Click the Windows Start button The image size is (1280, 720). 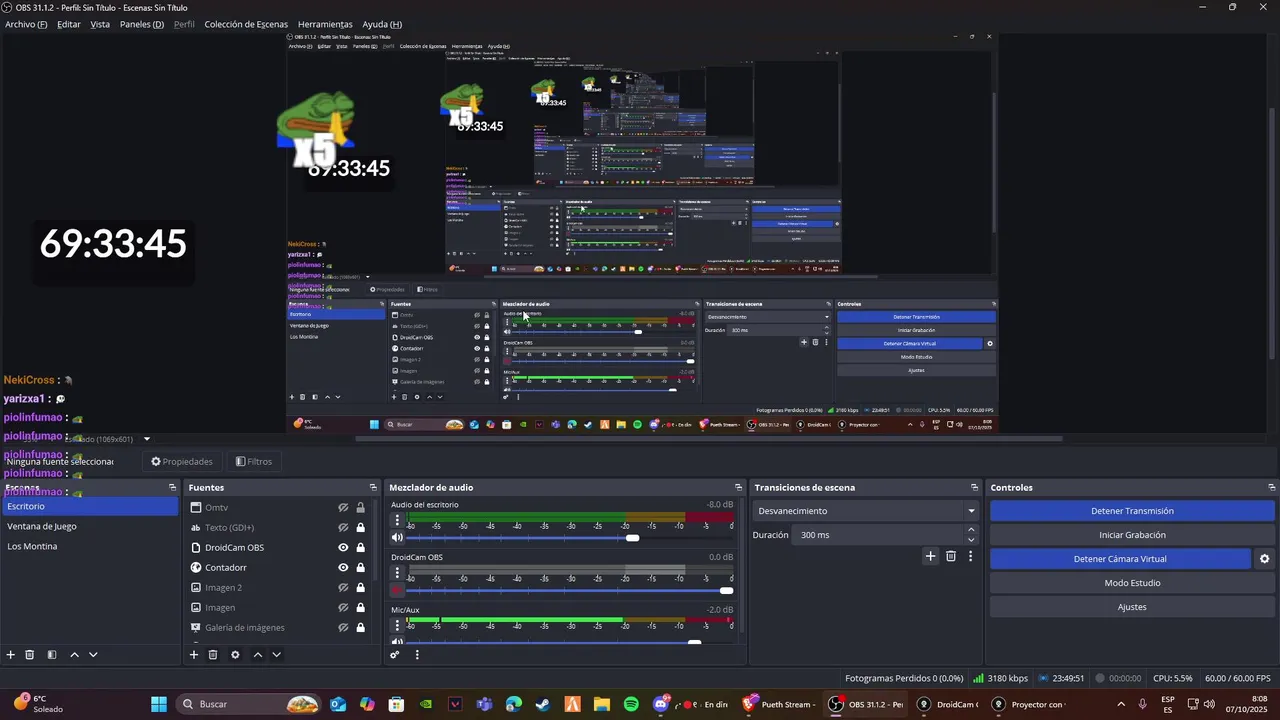pos(159,704)
